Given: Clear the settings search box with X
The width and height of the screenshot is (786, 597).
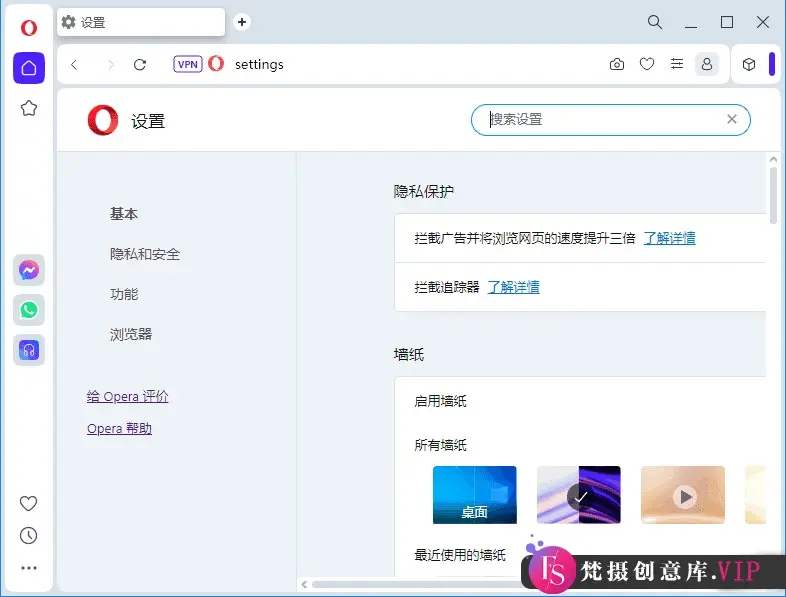Looking at the screenshot, I should 732,119.
